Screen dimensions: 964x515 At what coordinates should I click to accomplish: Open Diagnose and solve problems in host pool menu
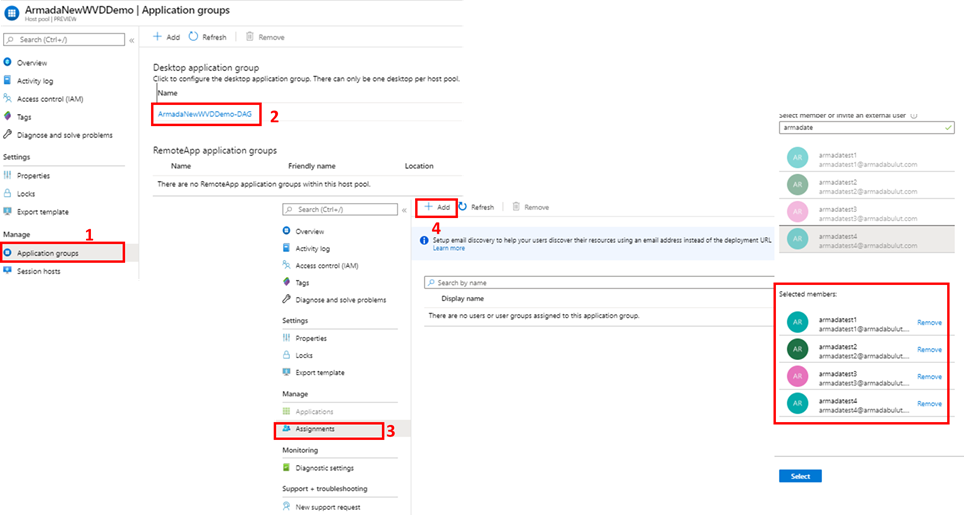[x=65, y=135]
